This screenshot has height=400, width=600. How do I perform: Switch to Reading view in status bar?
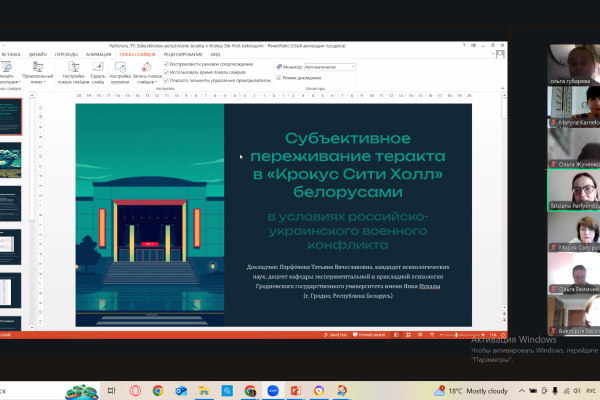coord(420,335)
